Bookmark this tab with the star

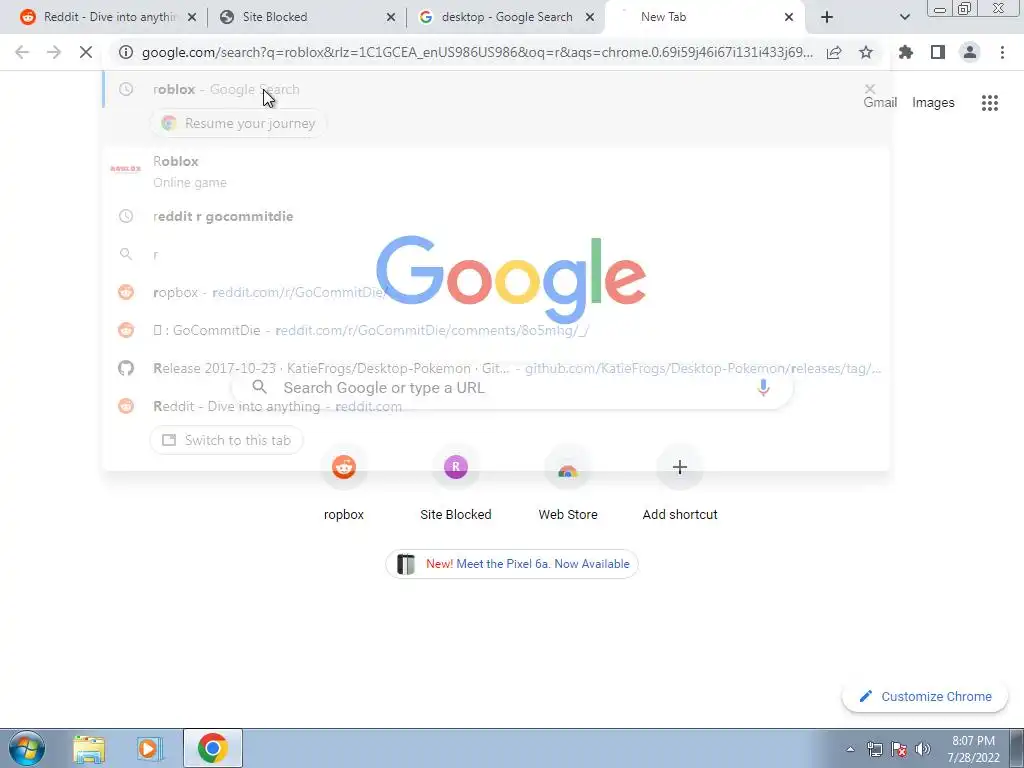coord(866,52)
